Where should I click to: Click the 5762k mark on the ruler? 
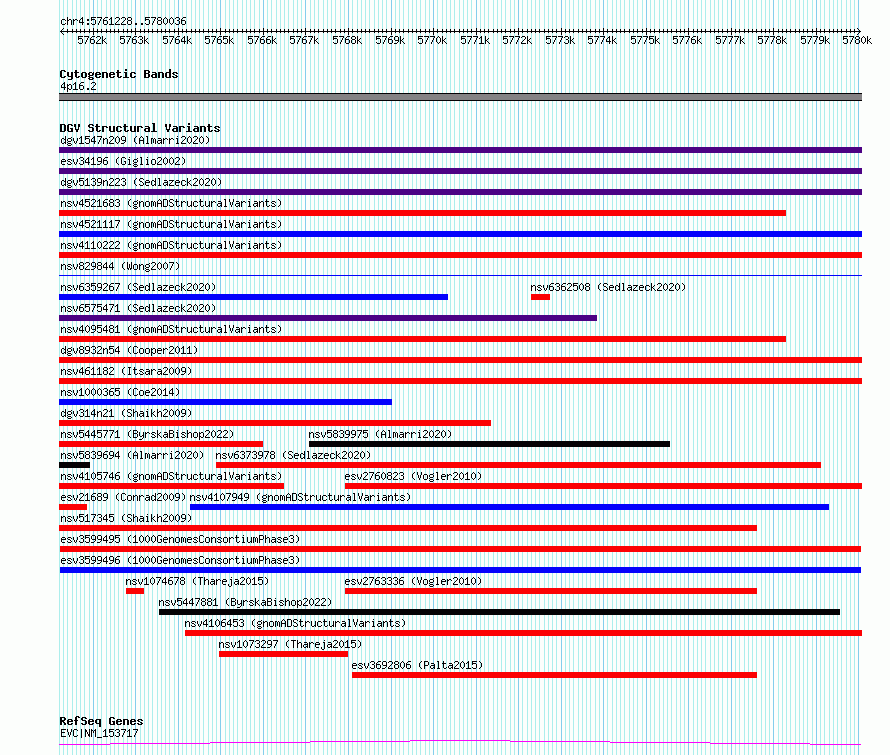click(x=92, y=40)
